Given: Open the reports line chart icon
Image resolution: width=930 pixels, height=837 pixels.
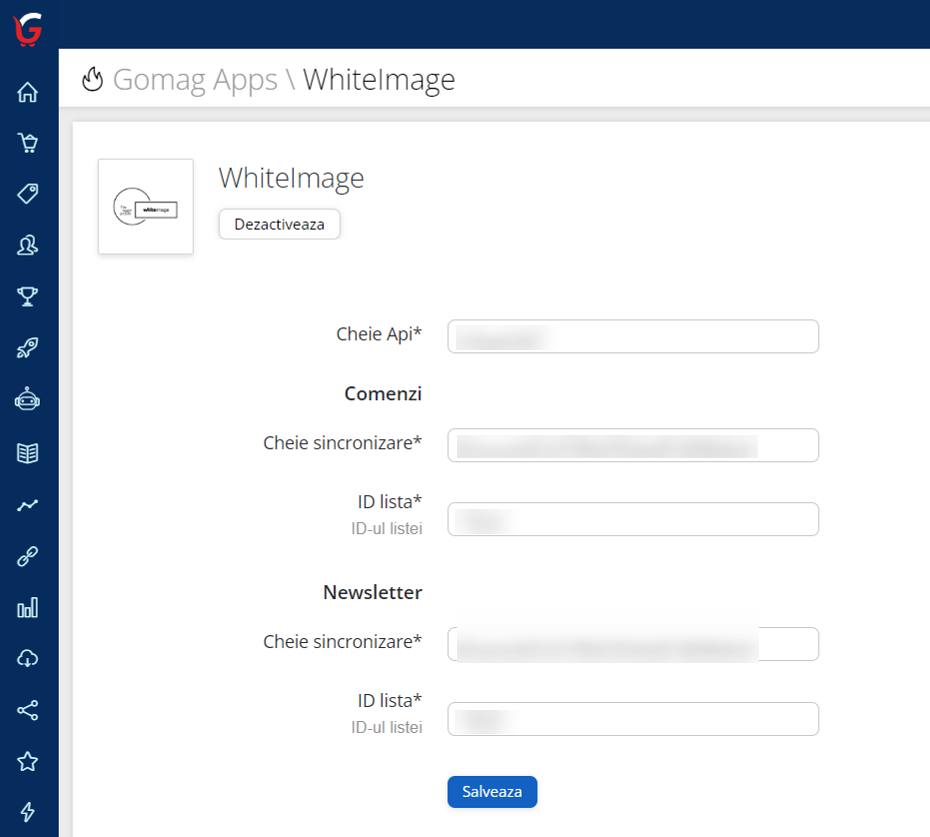Looking at the screenshot, I should click(x=27, y=504).
